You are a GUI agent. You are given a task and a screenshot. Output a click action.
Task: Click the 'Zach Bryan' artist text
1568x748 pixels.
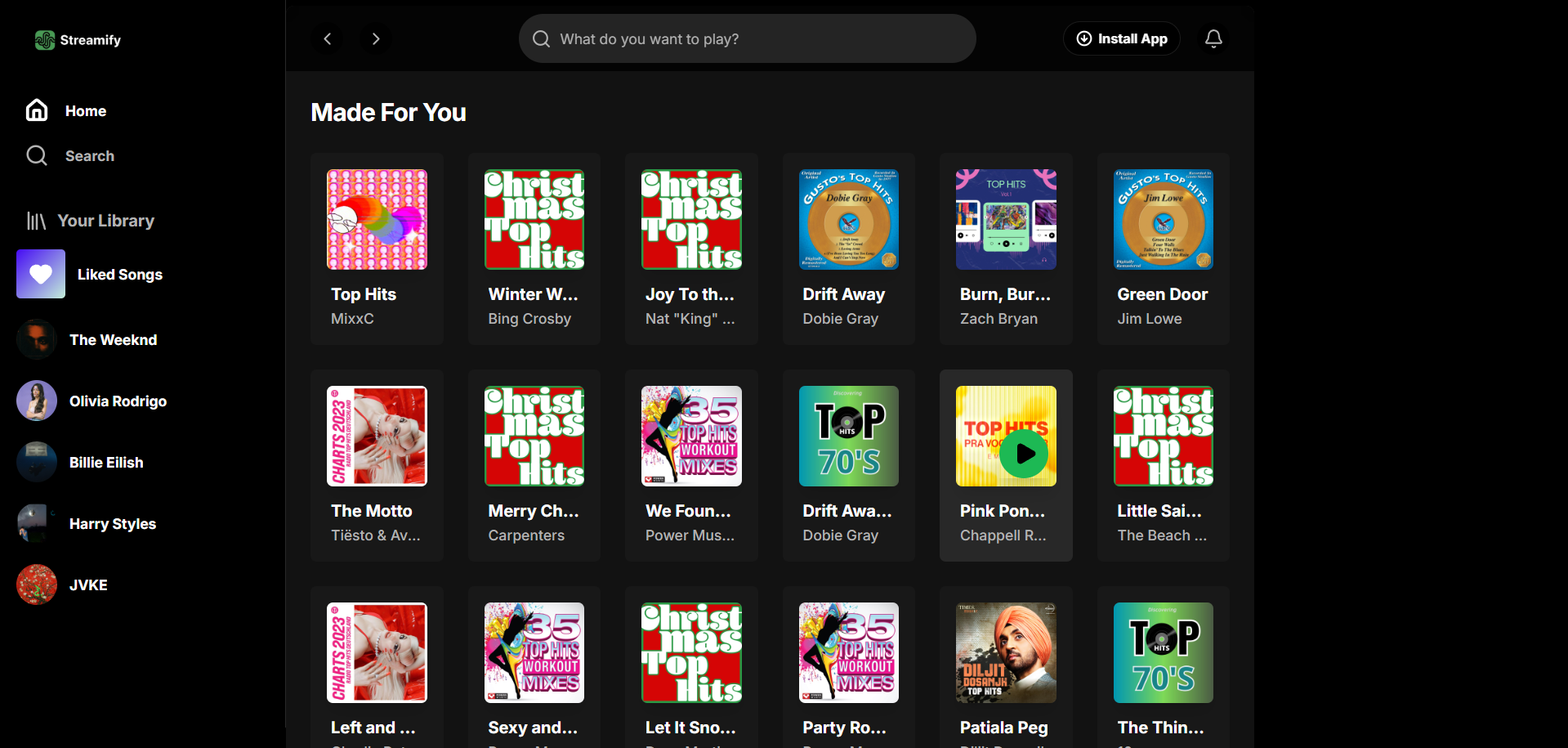[x=998, y=319]
